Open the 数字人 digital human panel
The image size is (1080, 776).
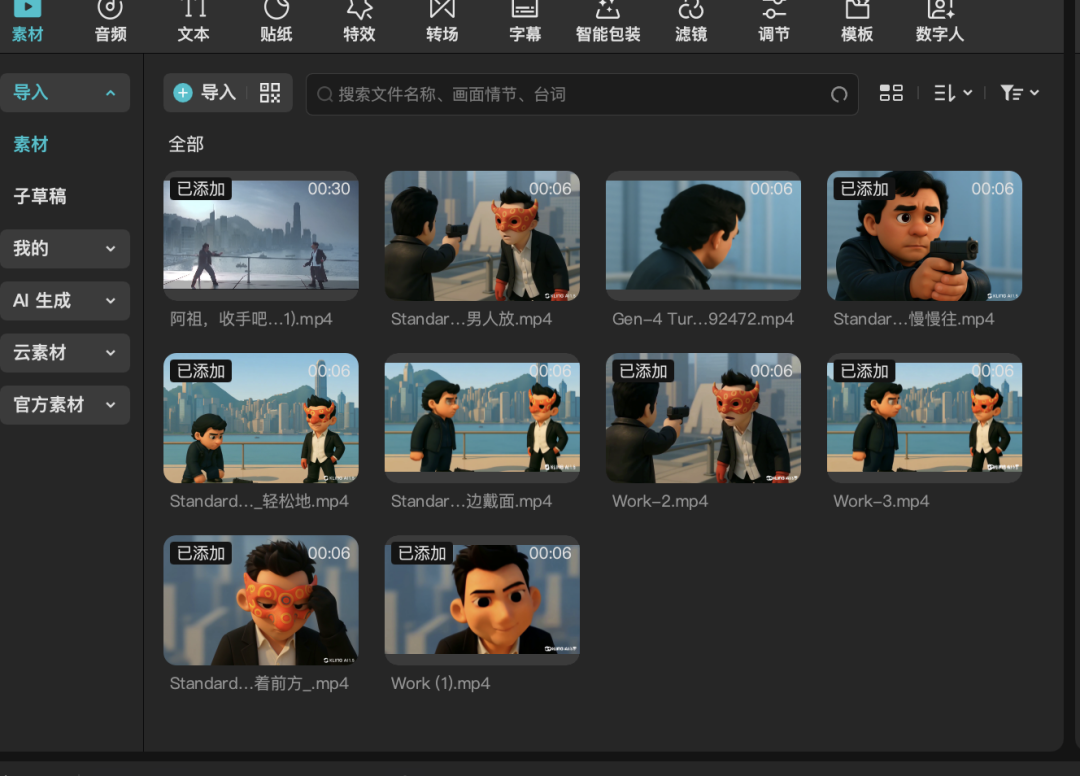coord(940,22)
